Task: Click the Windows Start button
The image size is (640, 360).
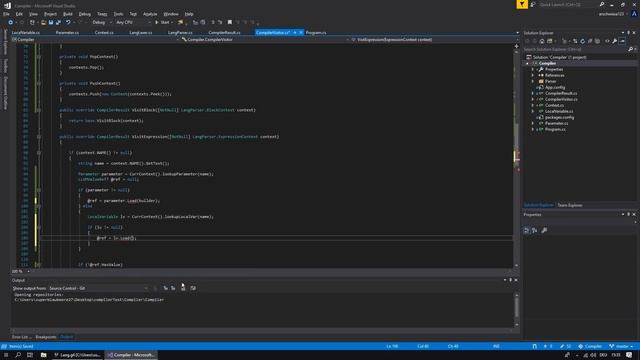Action: pyautogui.click(x=6, y=355)
